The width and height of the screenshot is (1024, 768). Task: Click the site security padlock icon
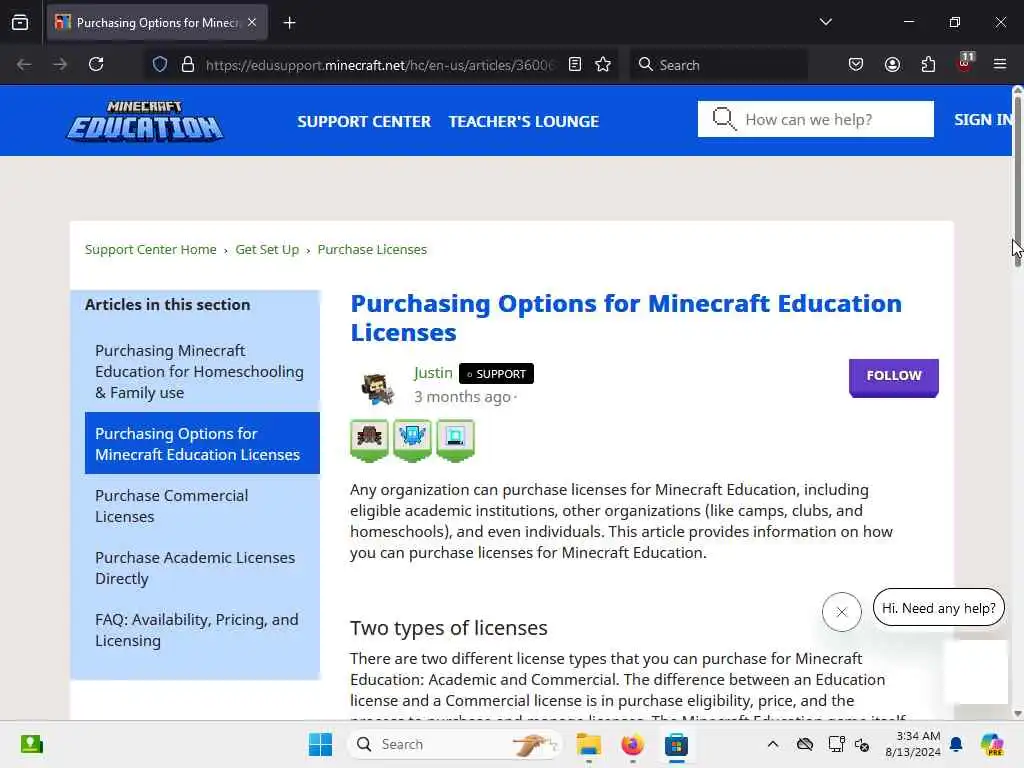click(188, 65)
